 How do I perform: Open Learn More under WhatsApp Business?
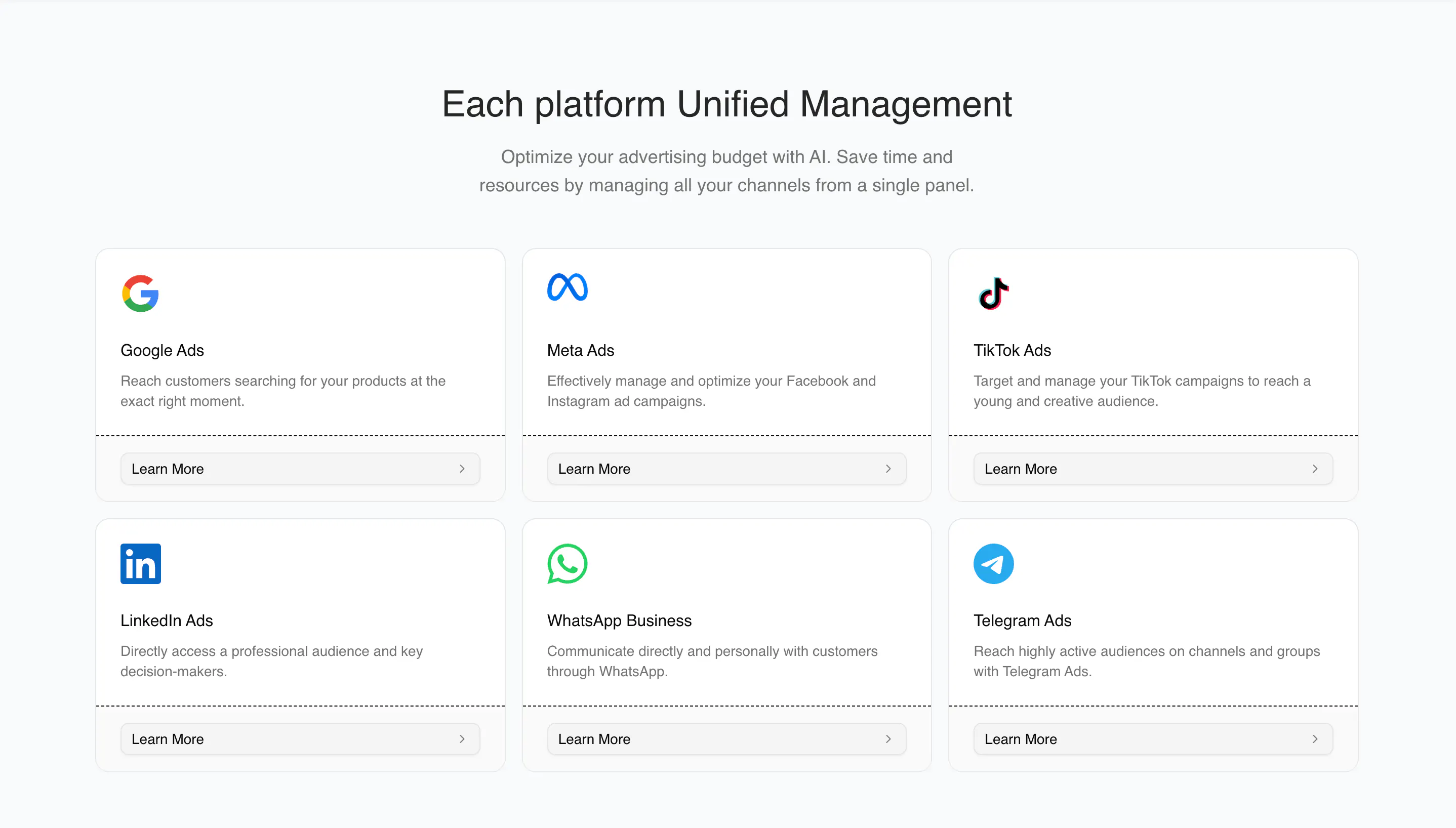(x=727, y=739)
